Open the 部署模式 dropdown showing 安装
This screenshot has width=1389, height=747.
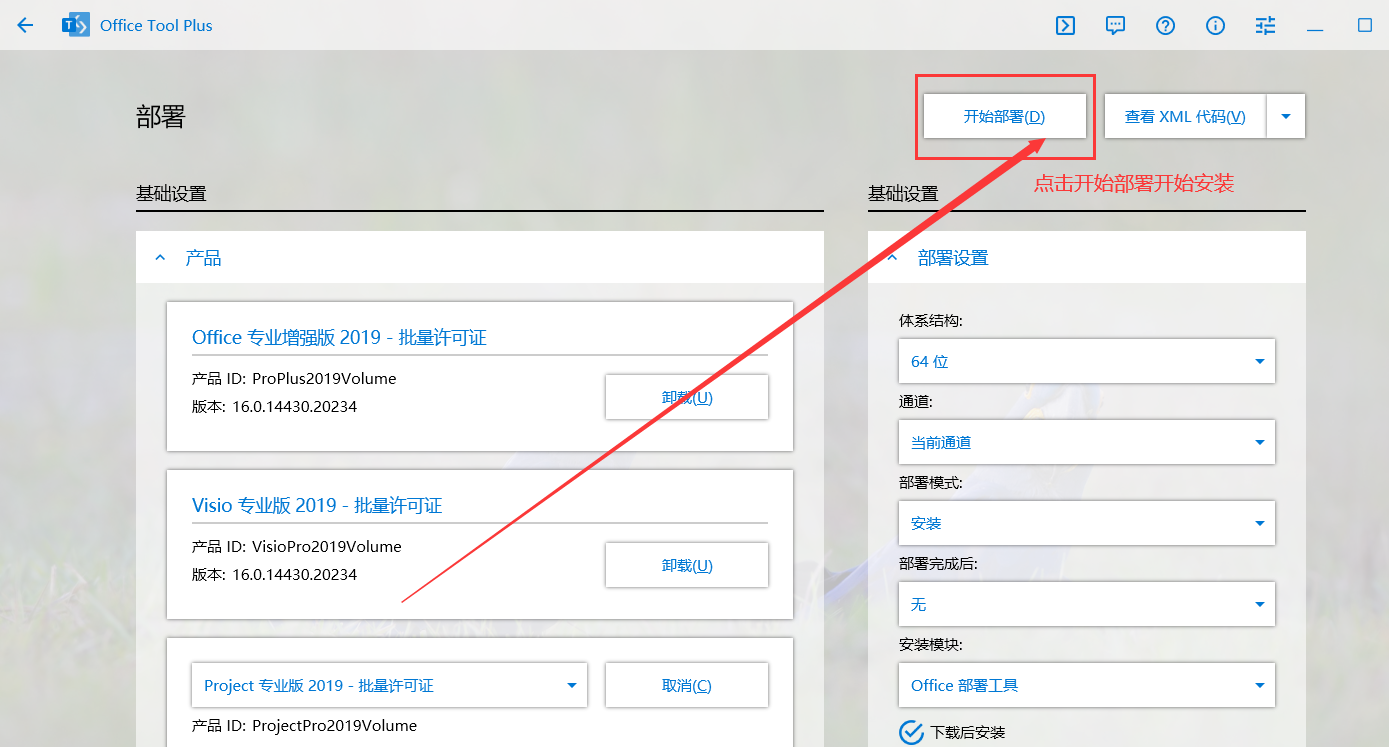1087,523
